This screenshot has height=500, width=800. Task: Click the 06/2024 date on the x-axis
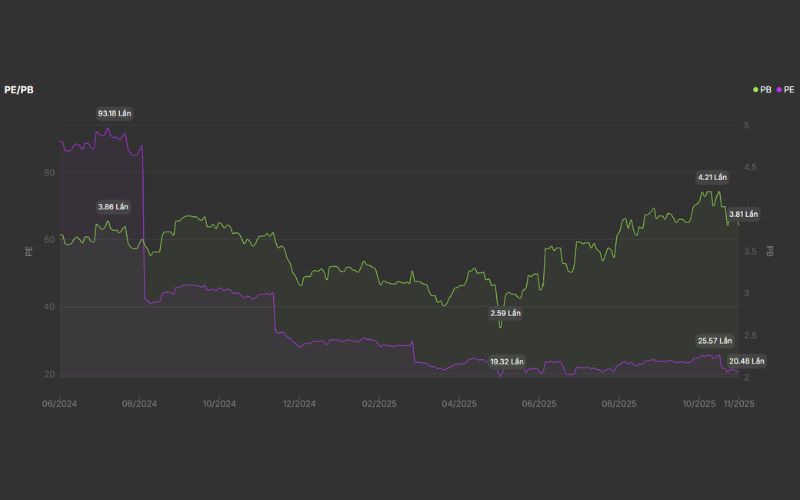[x=60, y=404]
